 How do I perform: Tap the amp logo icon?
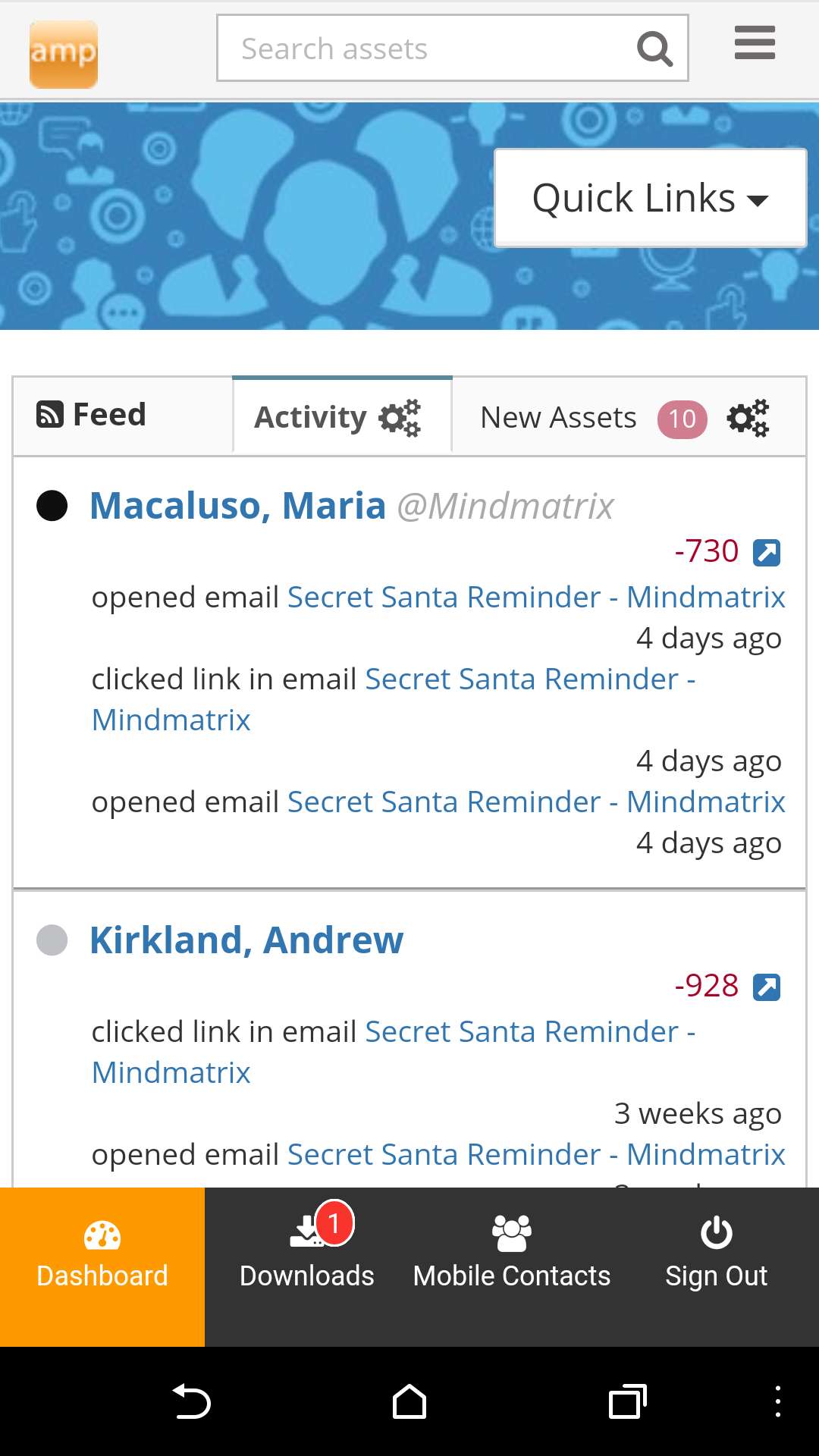64,54
